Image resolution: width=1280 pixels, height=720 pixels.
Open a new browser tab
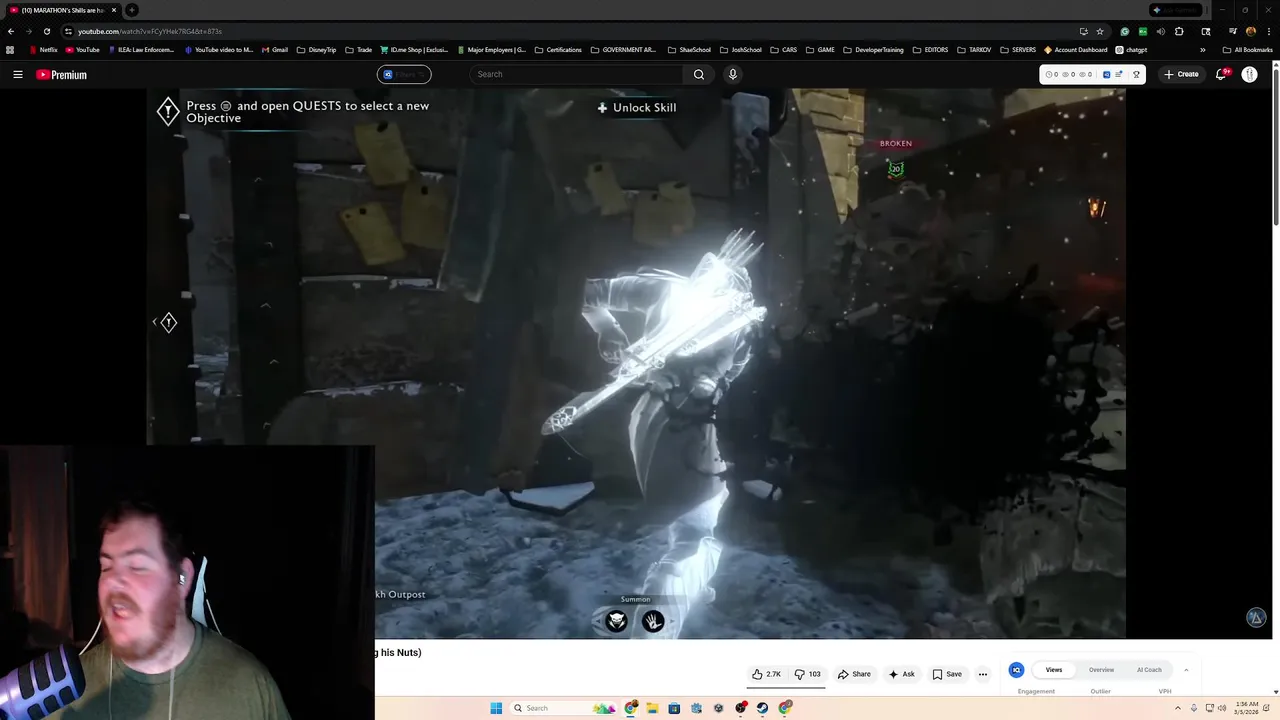131,10
